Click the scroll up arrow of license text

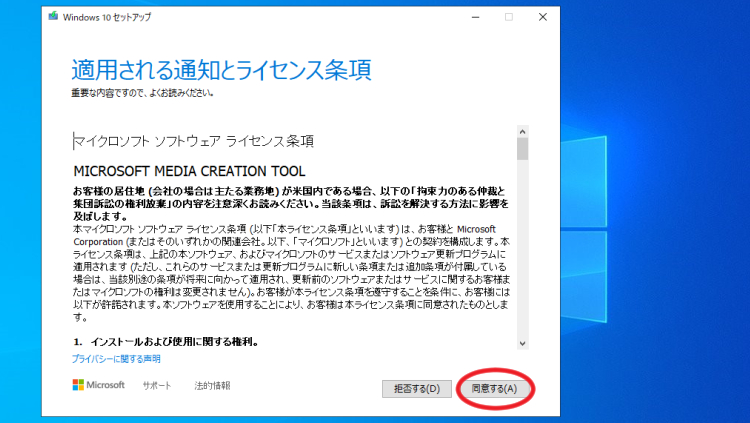click(522, 131)
